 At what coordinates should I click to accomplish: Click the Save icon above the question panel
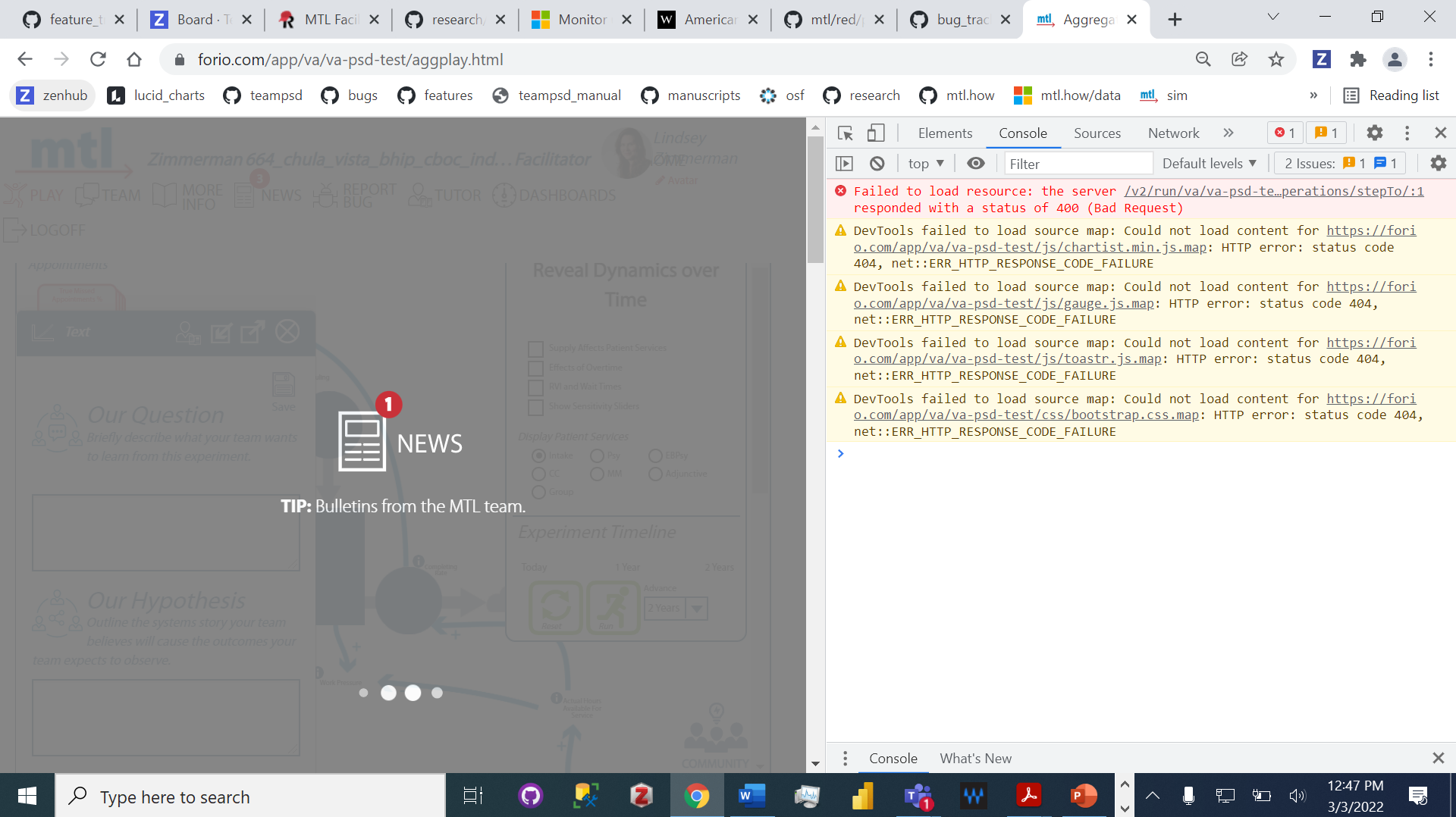(x=284, y=385)
